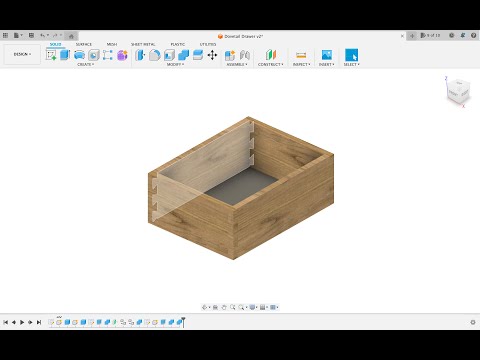
Task: Activate the Select tool icon
Action: coord(351,55)
